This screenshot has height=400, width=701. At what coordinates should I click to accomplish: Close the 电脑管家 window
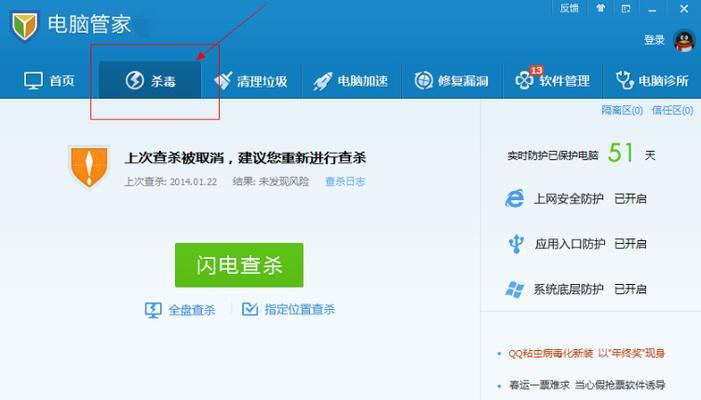[684, 8]
